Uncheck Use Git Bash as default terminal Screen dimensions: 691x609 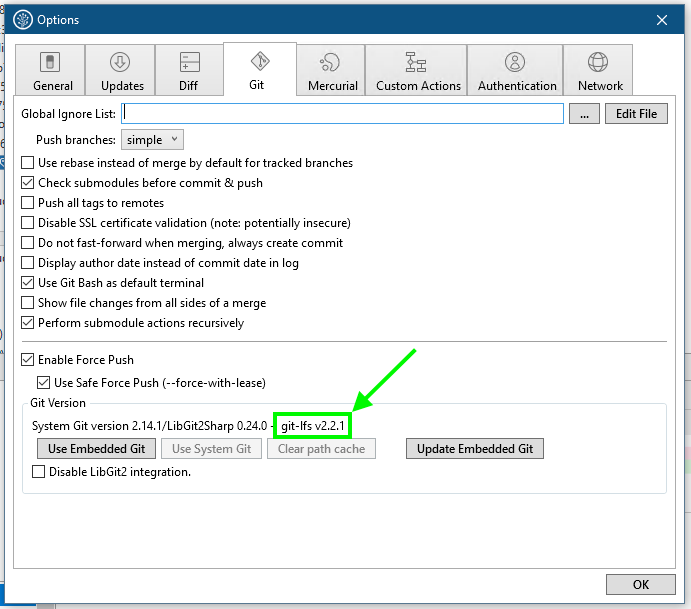[27, 282]
